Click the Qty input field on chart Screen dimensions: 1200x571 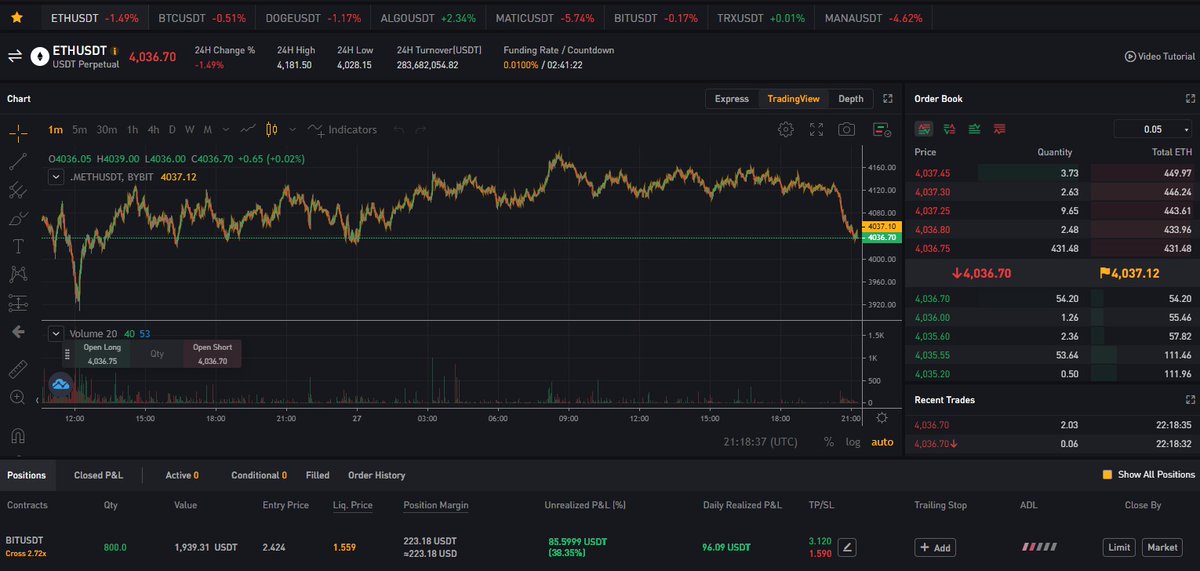tap(156, 354)
